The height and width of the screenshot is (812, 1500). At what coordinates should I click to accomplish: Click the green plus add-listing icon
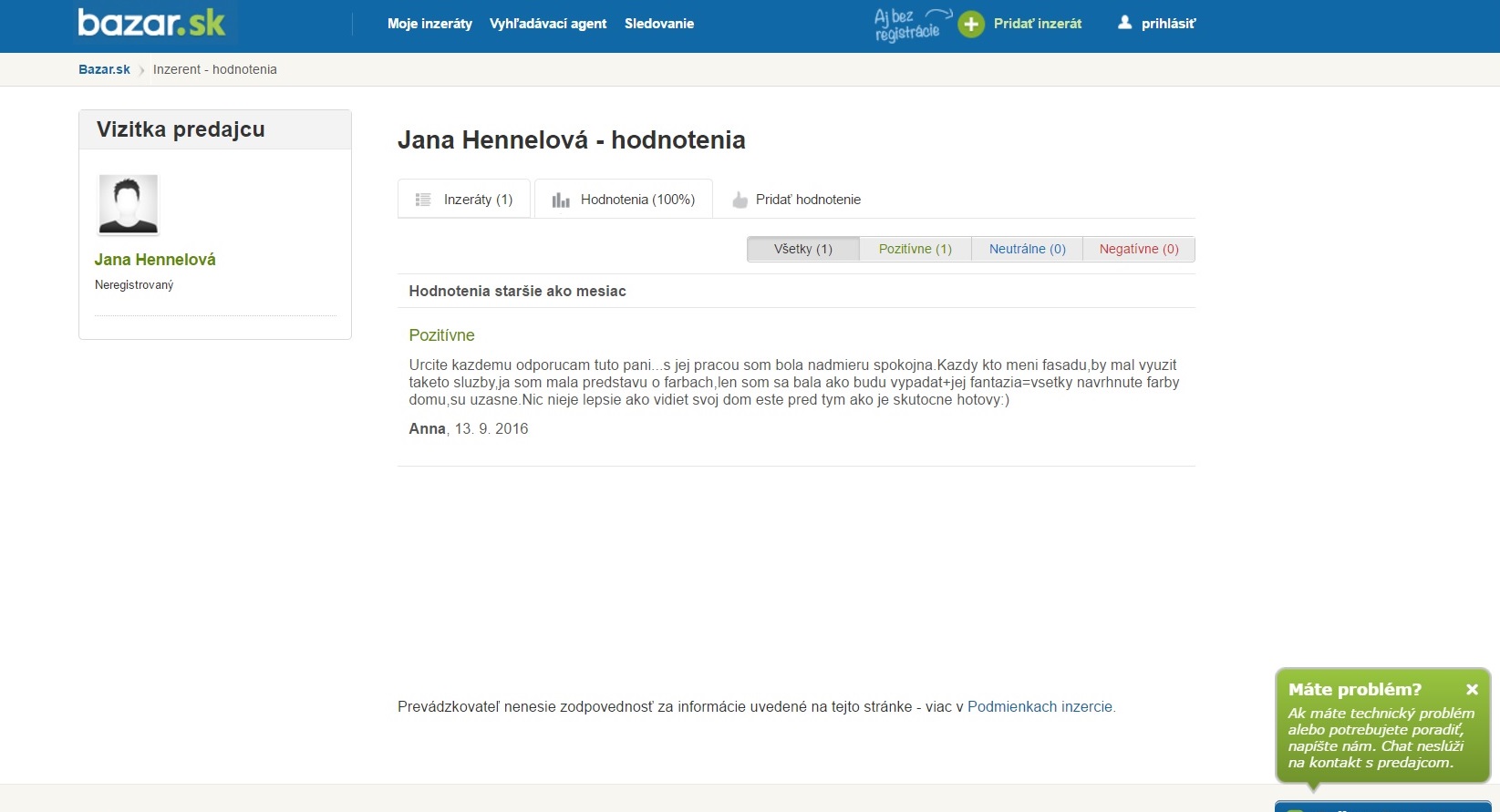[971, 25]
